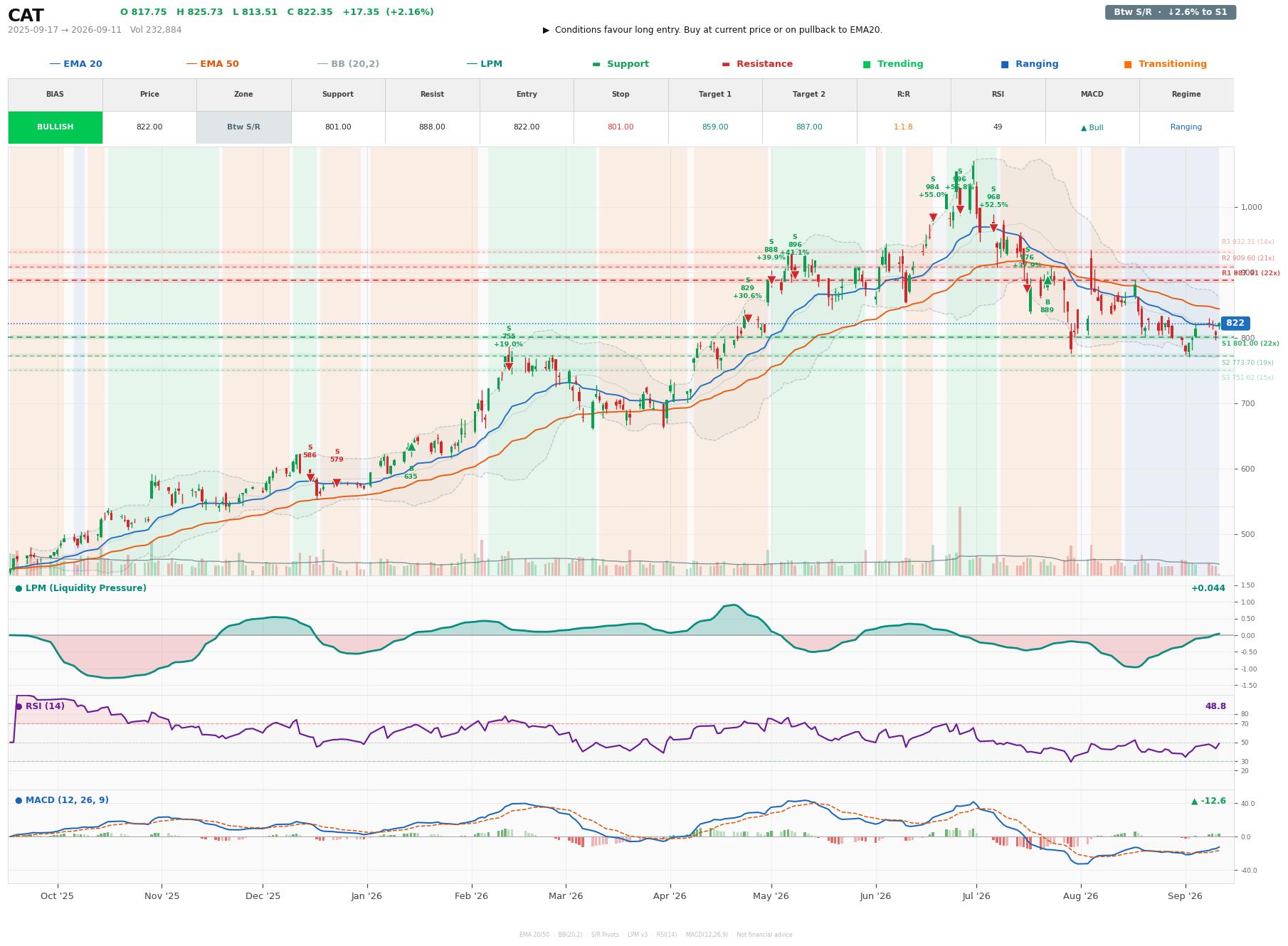Click the ▲ Bull MACD table value

(1092, 128)
